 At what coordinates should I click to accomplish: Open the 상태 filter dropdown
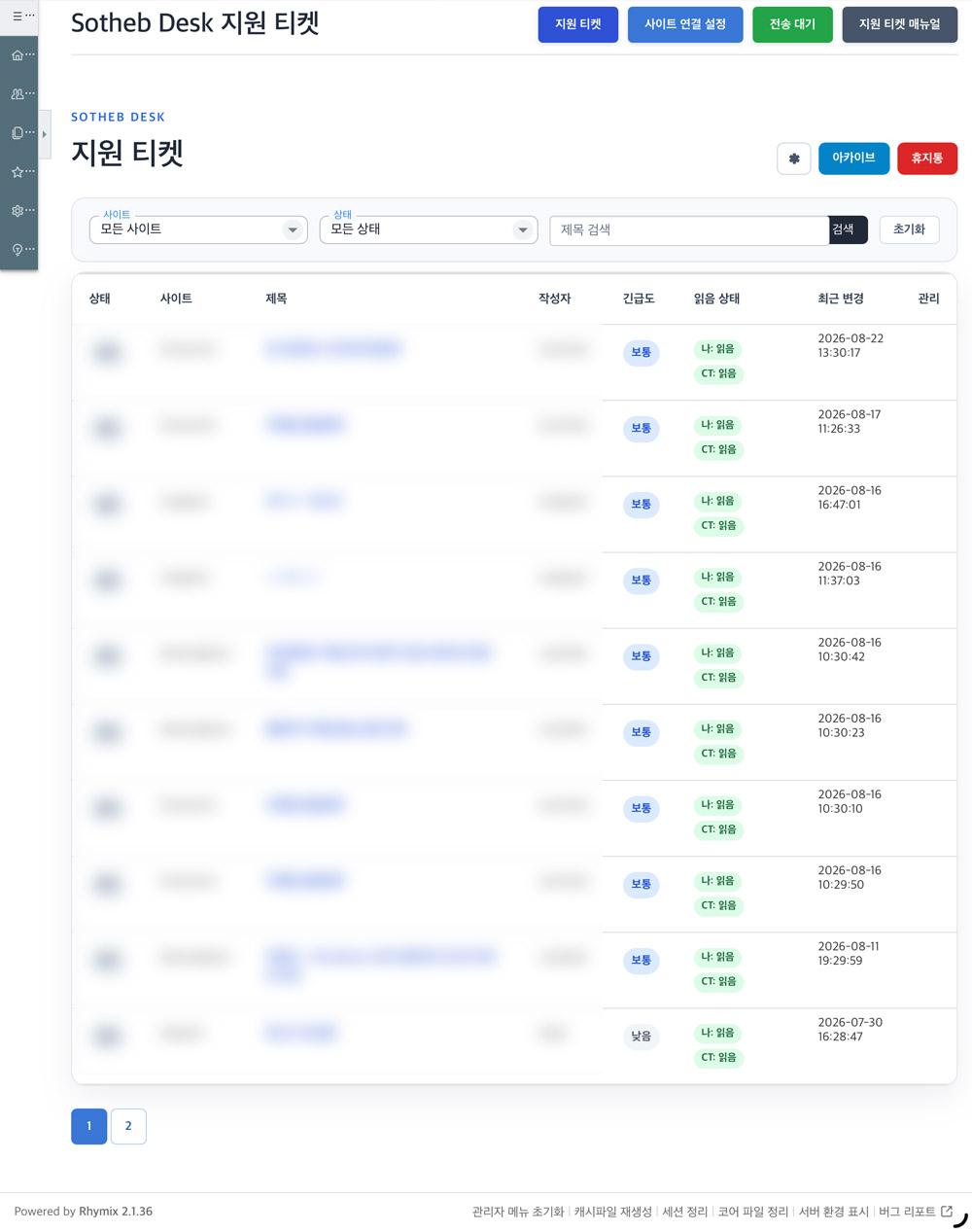(429, 229)
